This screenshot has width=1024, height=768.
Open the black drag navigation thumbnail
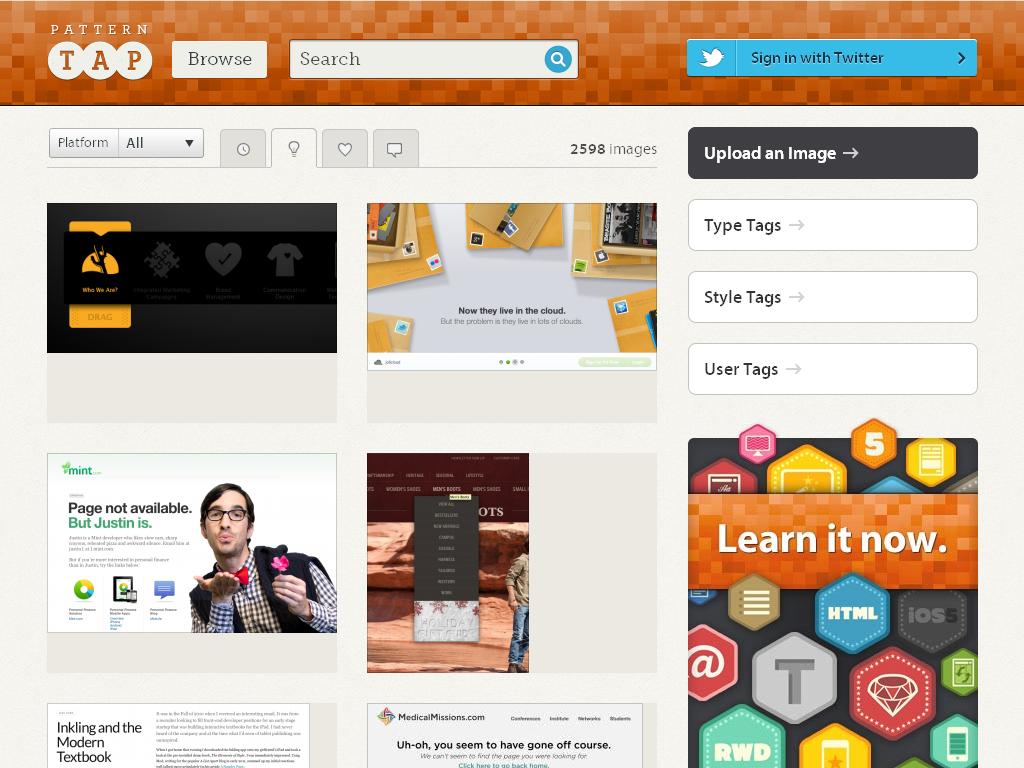(192, 278)
